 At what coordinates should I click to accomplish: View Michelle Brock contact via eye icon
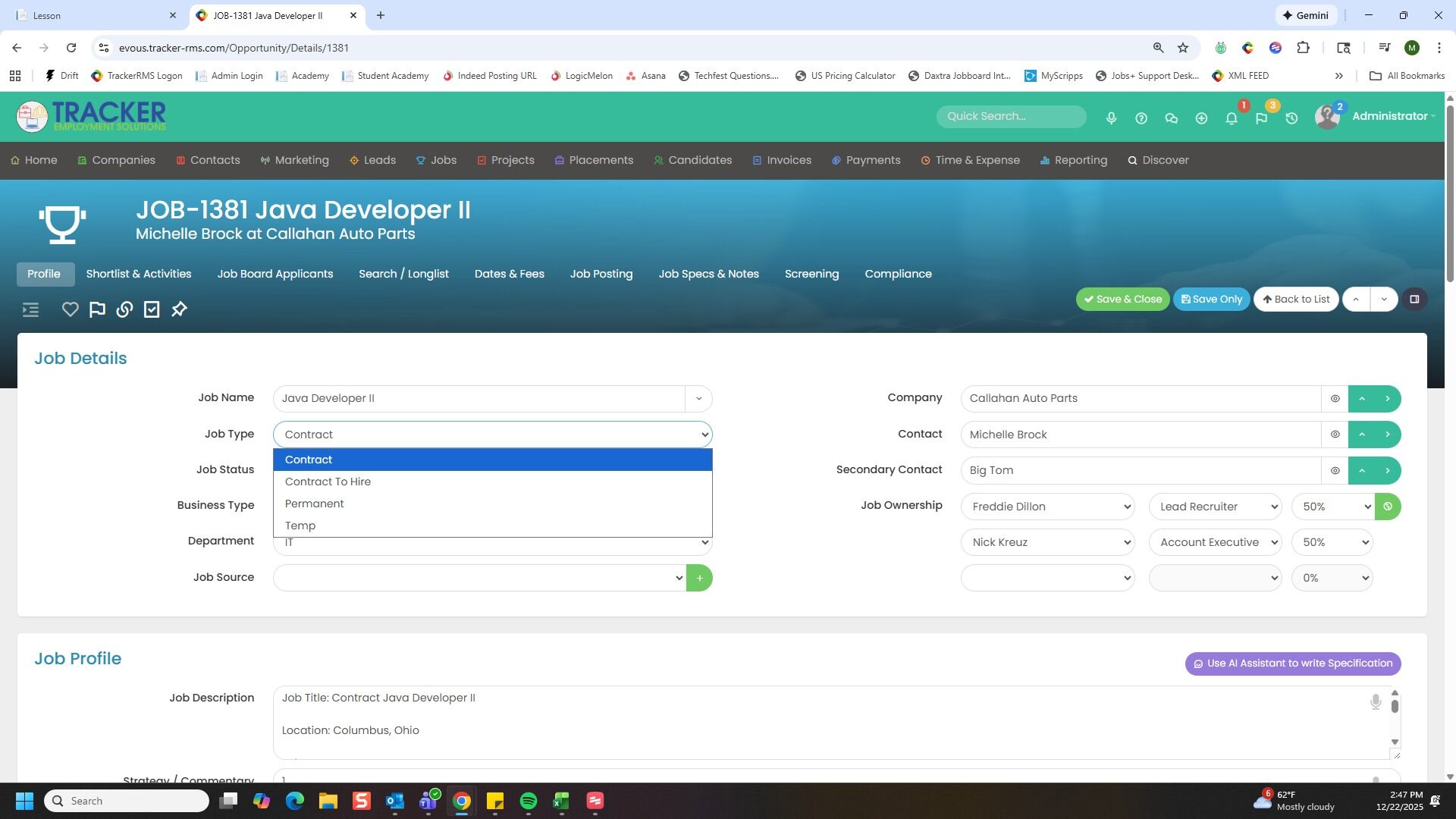[x=1335, y=435]
